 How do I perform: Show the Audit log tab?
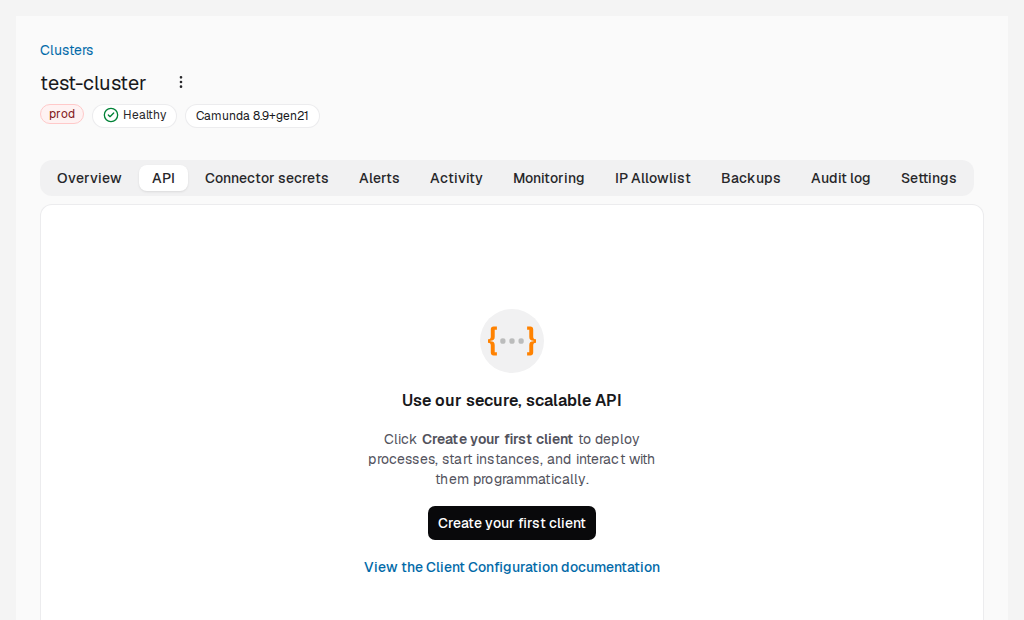[840, 178]
